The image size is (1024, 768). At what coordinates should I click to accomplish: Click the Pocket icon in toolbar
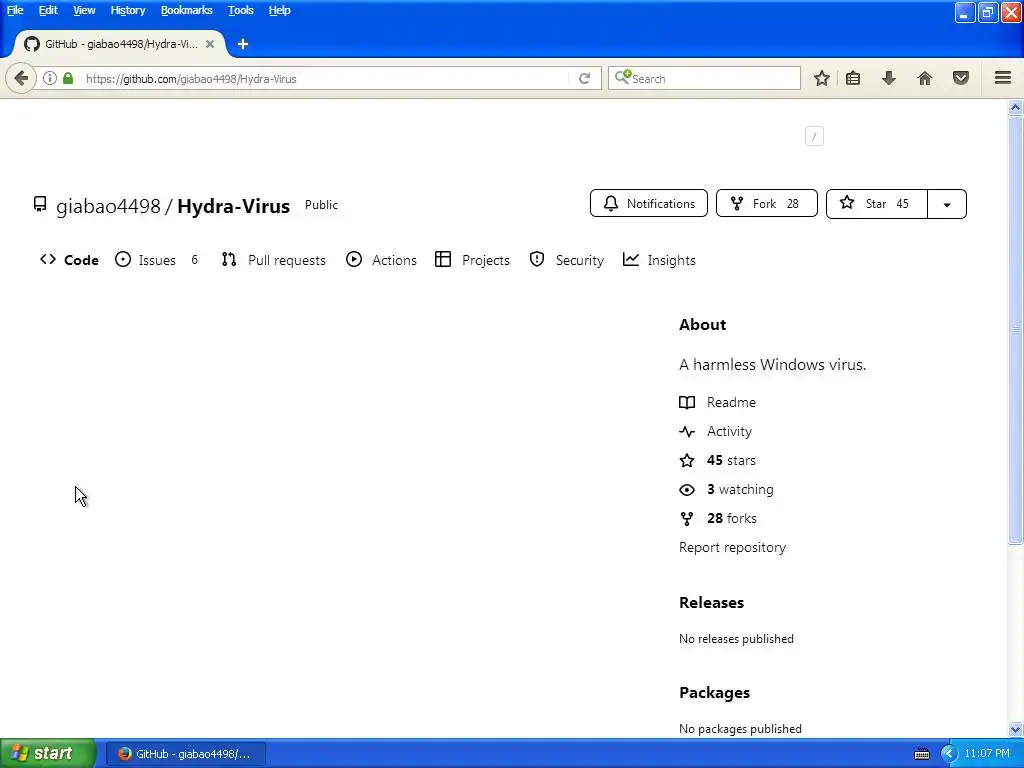click(961, 78)
